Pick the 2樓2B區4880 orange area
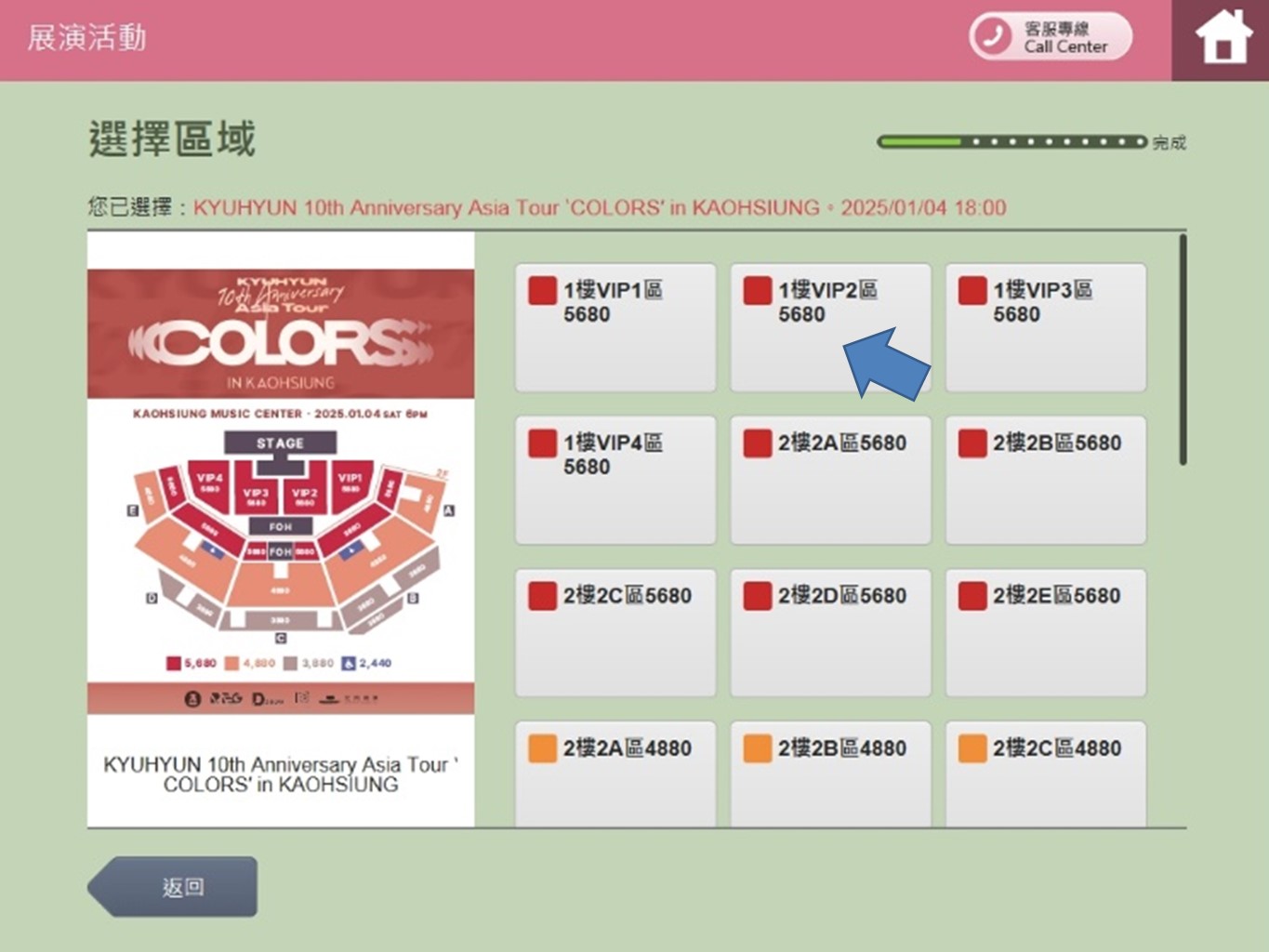The width and height of the screenshot is (1269, 952). click(830, 773)
